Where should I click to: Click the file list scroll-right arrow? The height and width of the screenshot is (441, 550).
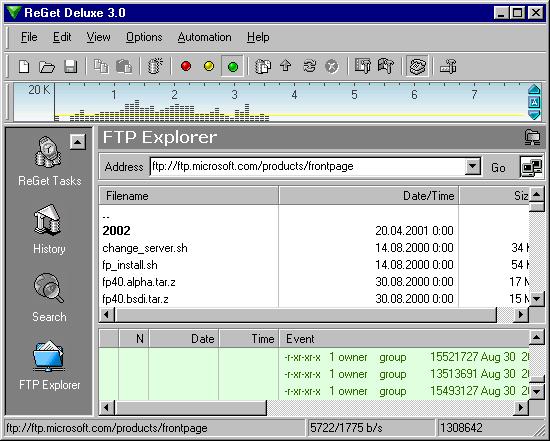tap(521, 314)
